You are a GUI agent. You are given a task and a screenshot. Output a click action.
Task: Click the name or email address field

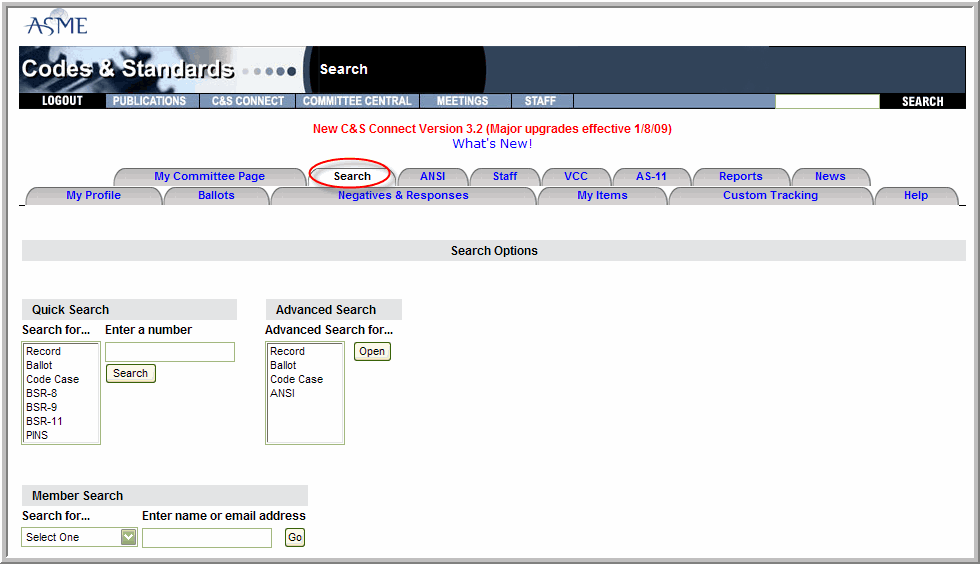pos(207,538)
